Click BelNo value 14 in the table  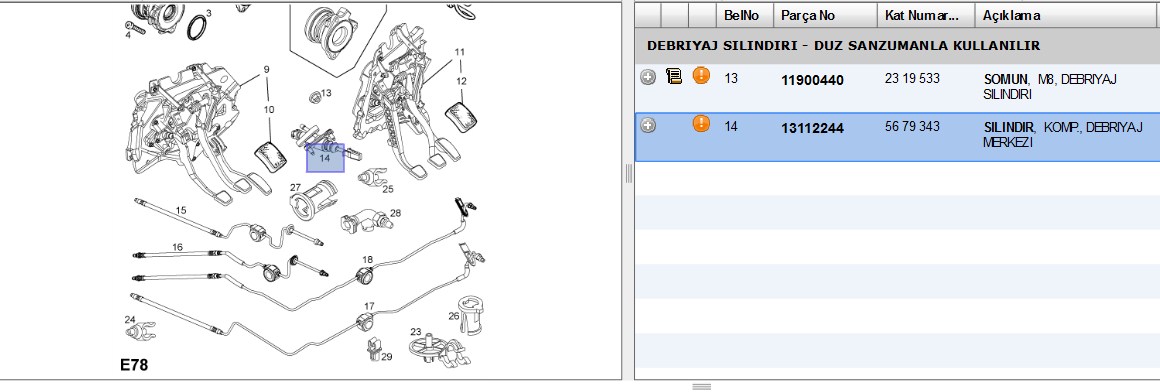731,126
